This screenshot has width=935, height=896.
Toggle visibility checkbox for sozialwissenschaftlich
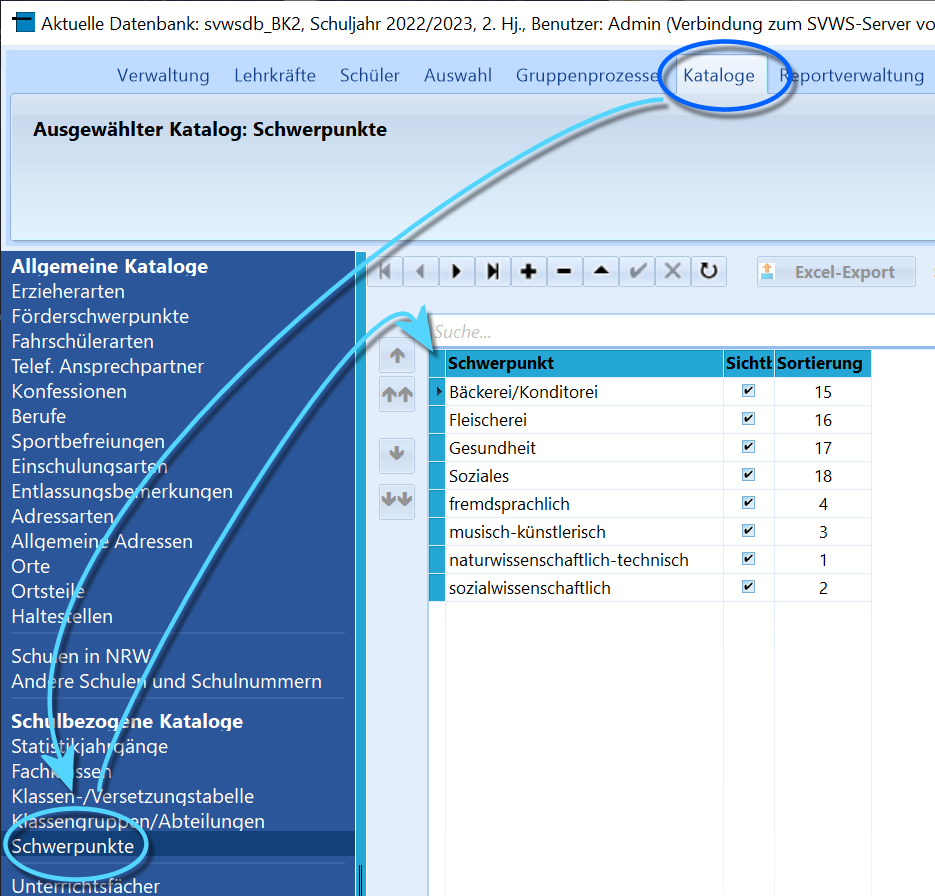pos(748,587)
